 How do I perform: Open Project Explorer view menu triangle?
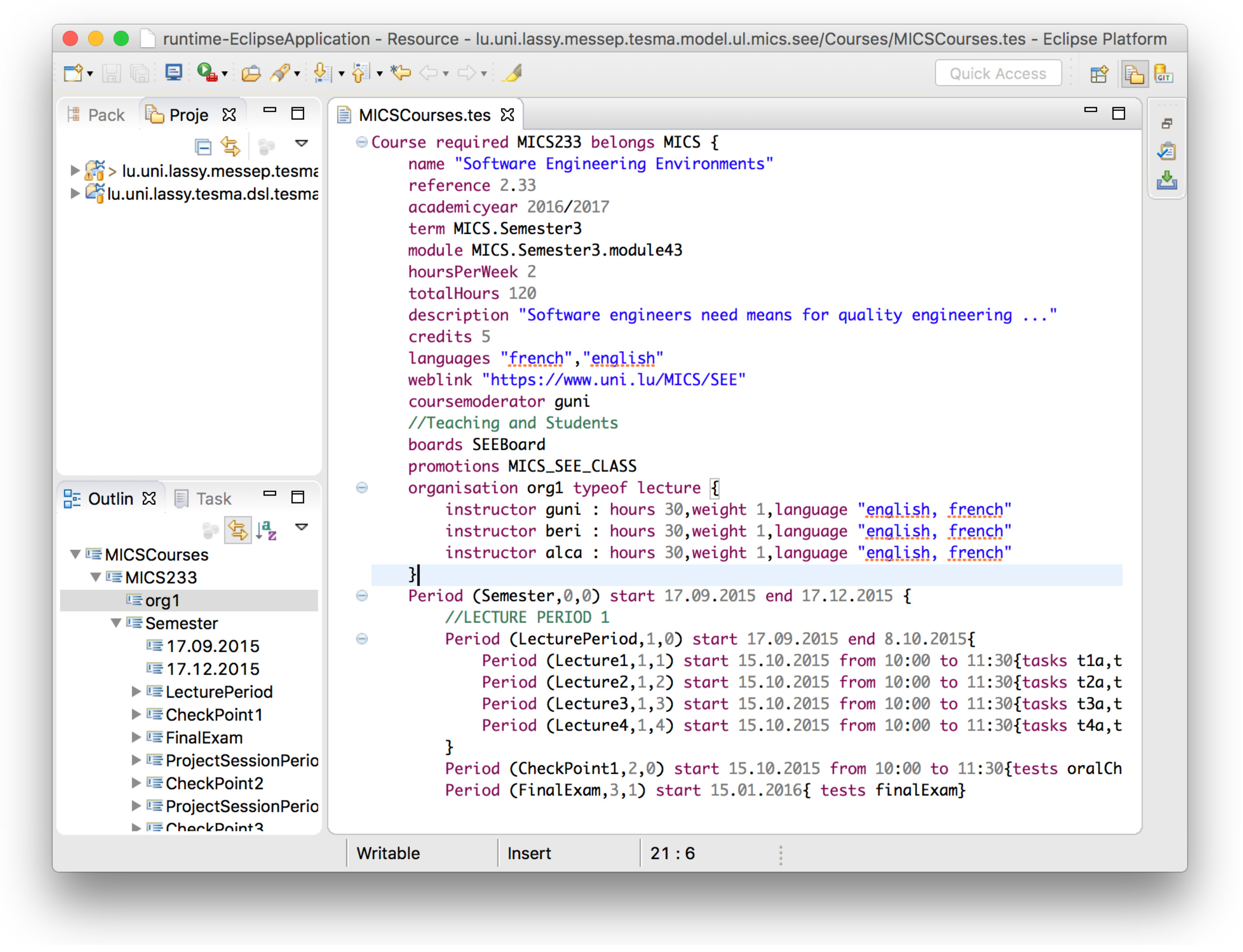click(301, 143)
